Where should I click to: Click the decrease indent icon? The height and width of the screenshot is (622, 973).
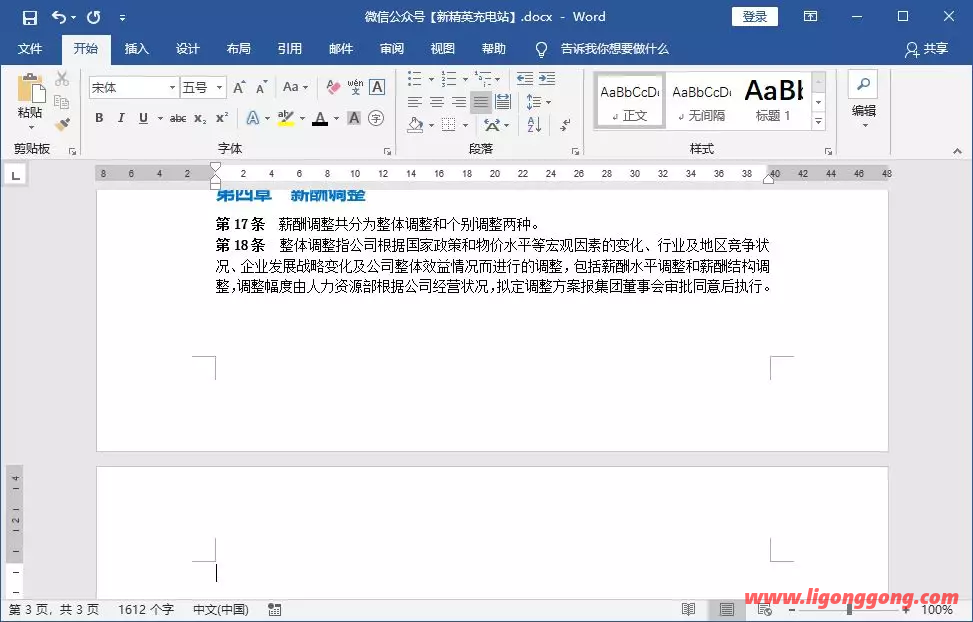click(525, 79)
